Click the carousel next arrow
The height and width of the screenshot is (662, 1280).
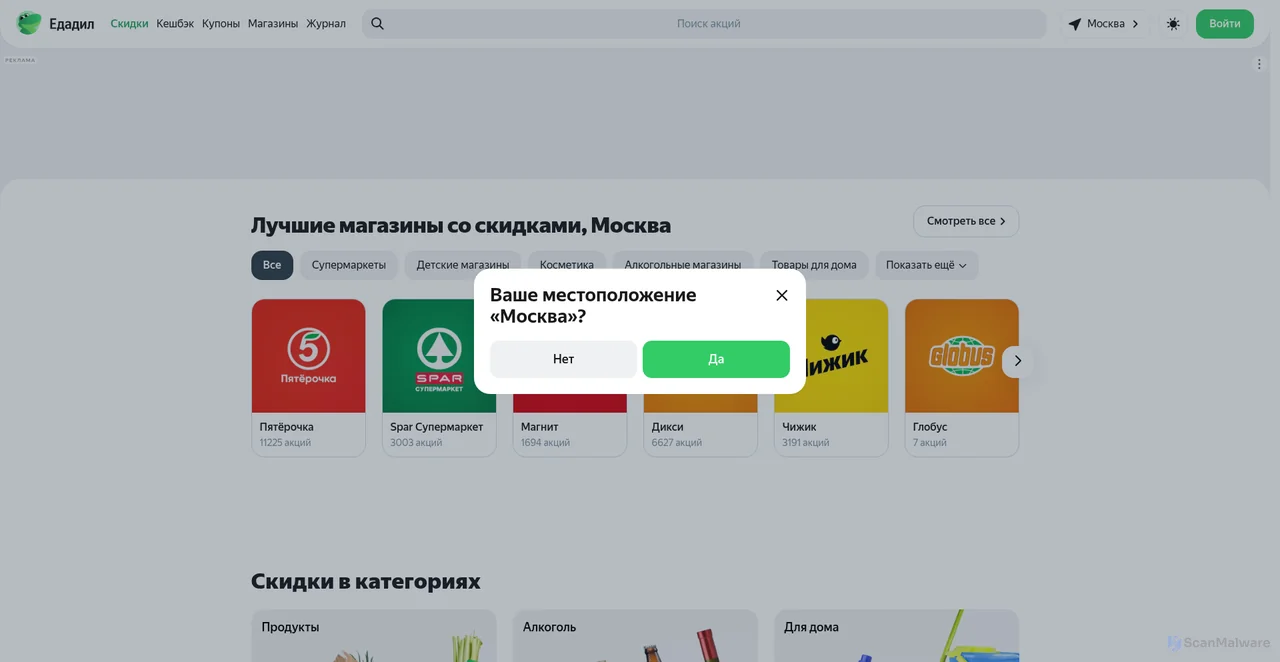click(x=1017, y=361)
